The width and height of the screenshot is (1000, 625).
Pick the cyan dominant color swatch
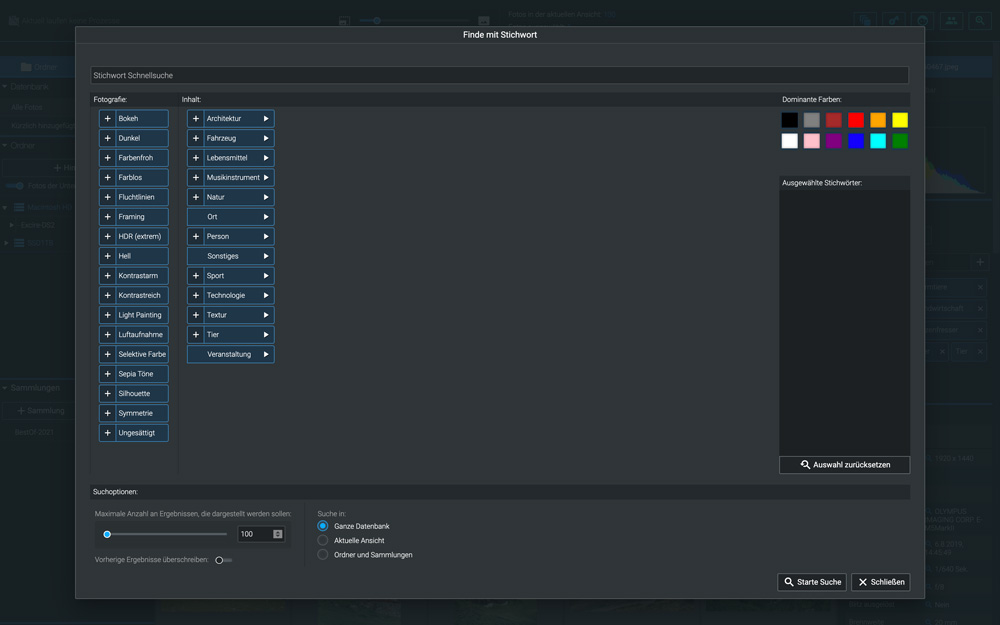point(878,141)
